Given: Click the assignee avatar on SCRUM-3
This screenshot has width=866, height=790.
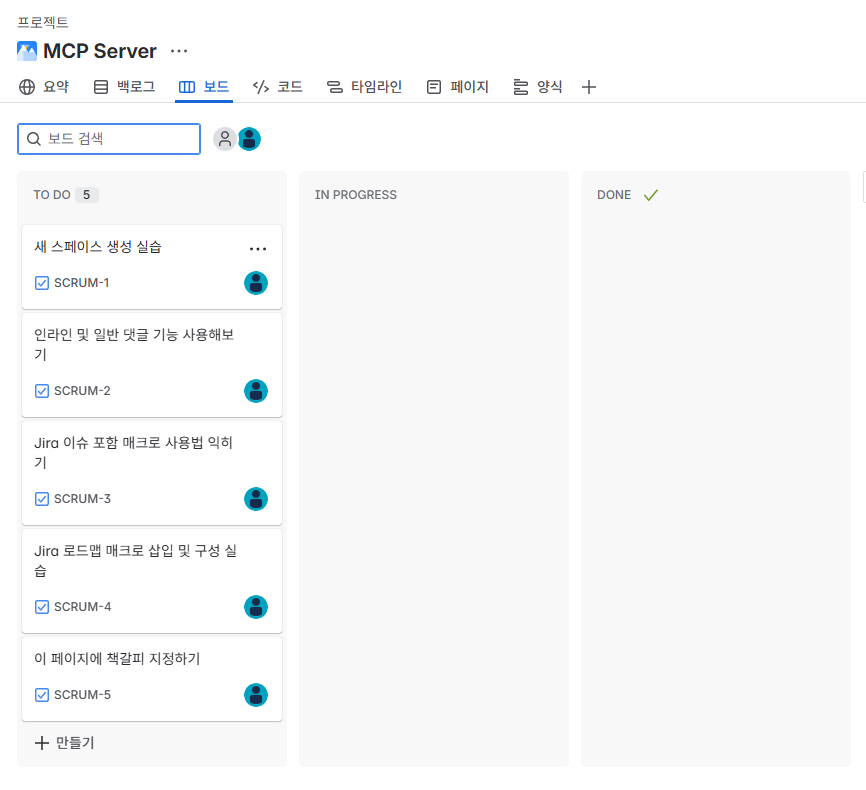Looking at the screenshot, I should [x=256, y=499].
